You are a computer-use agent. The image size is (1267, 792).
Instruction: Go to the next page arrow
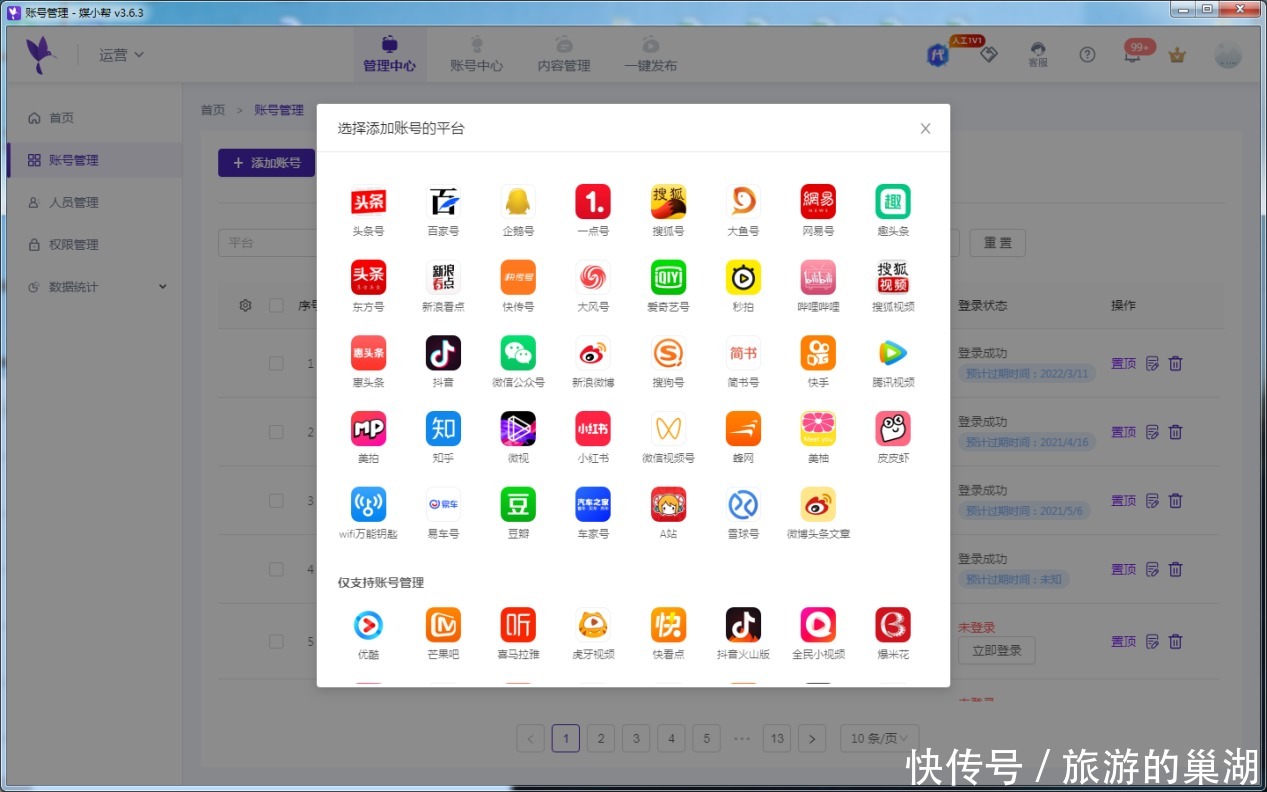[812, 739]
